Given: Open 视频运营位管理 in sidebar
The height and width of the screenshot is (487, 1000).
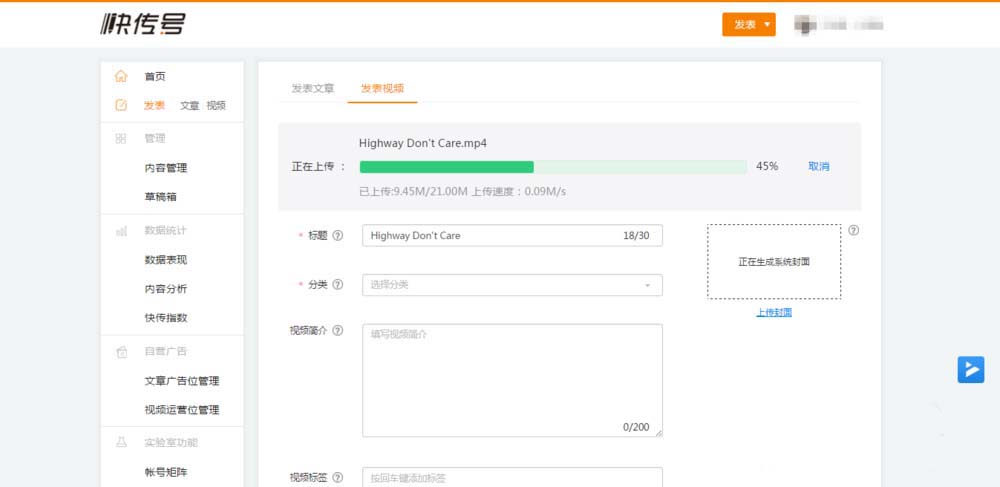Looking at the screenshot, I should click(182, 410).
